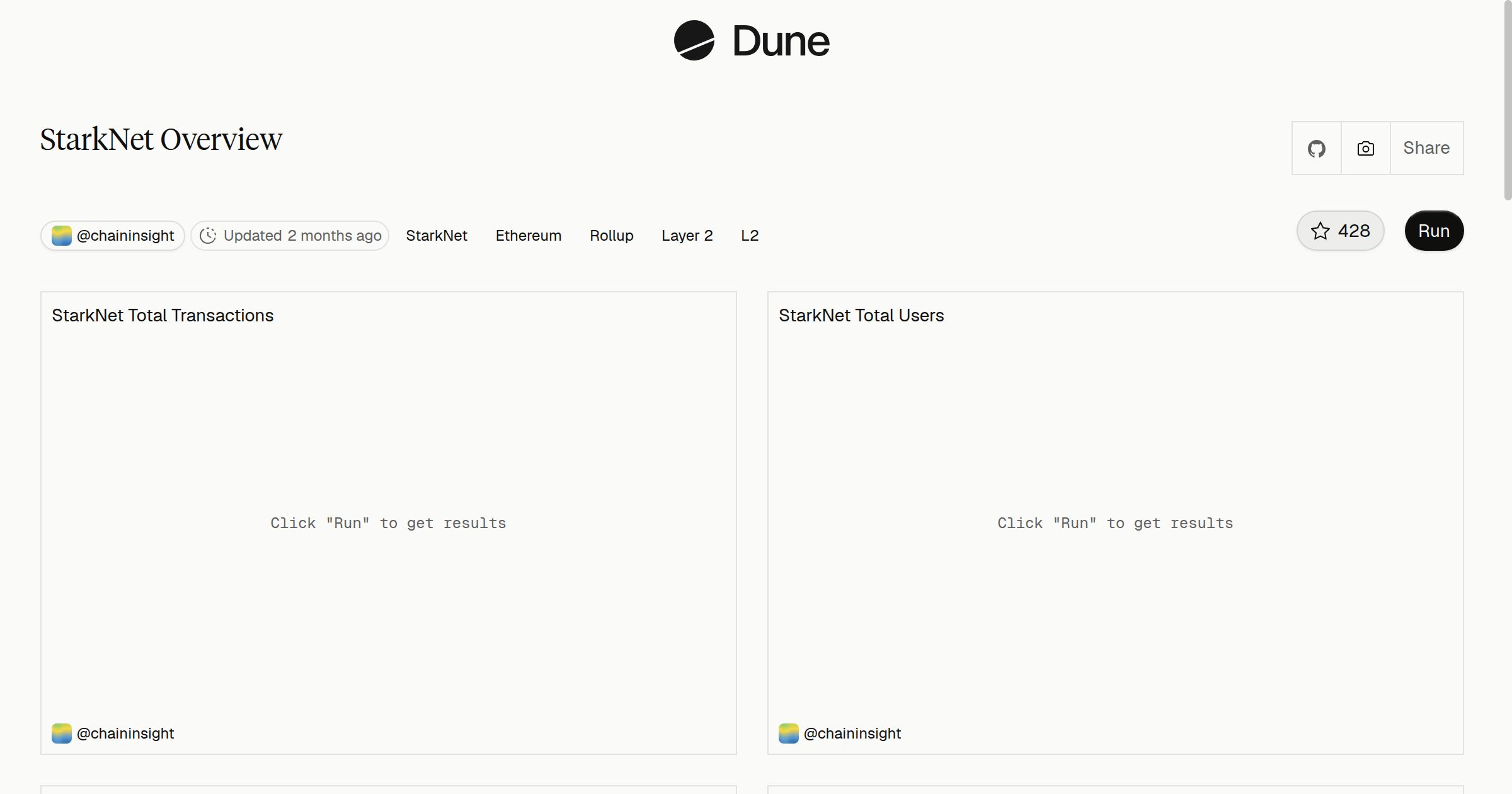This screenshot has height=794, width=1512.
Task: Click the Dune logo icon
Action: [x=694, y=40]
